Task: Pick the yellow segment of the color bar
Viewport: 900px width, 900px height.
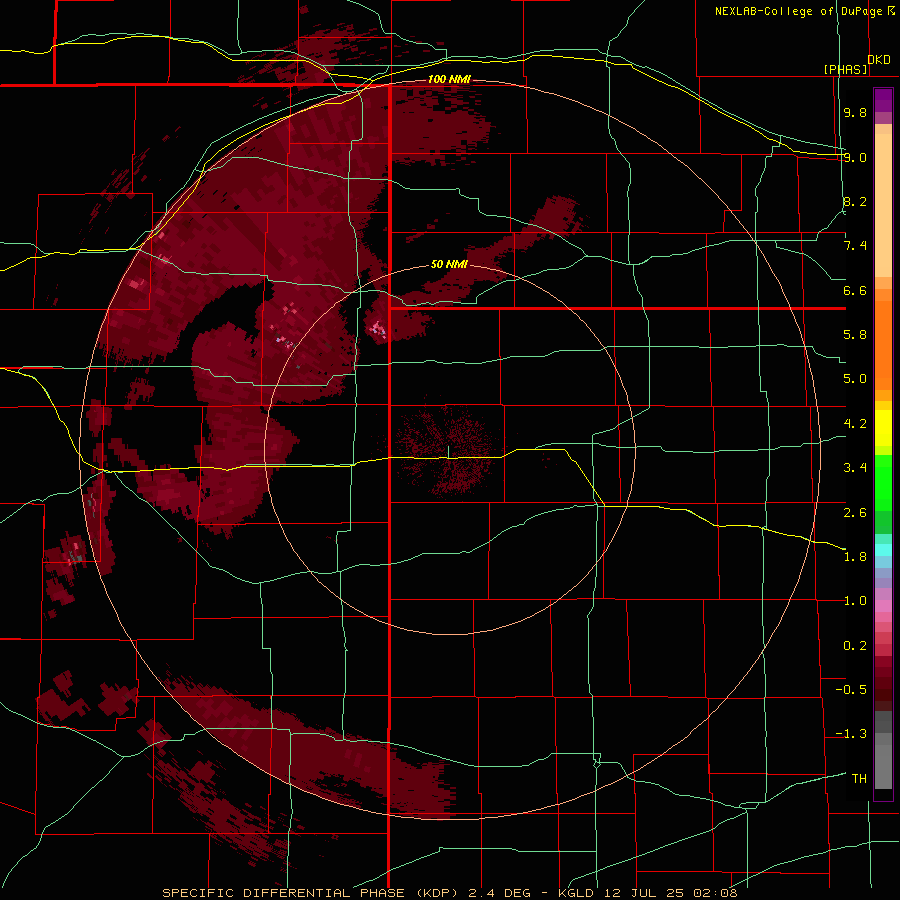Action: (883, 428)
